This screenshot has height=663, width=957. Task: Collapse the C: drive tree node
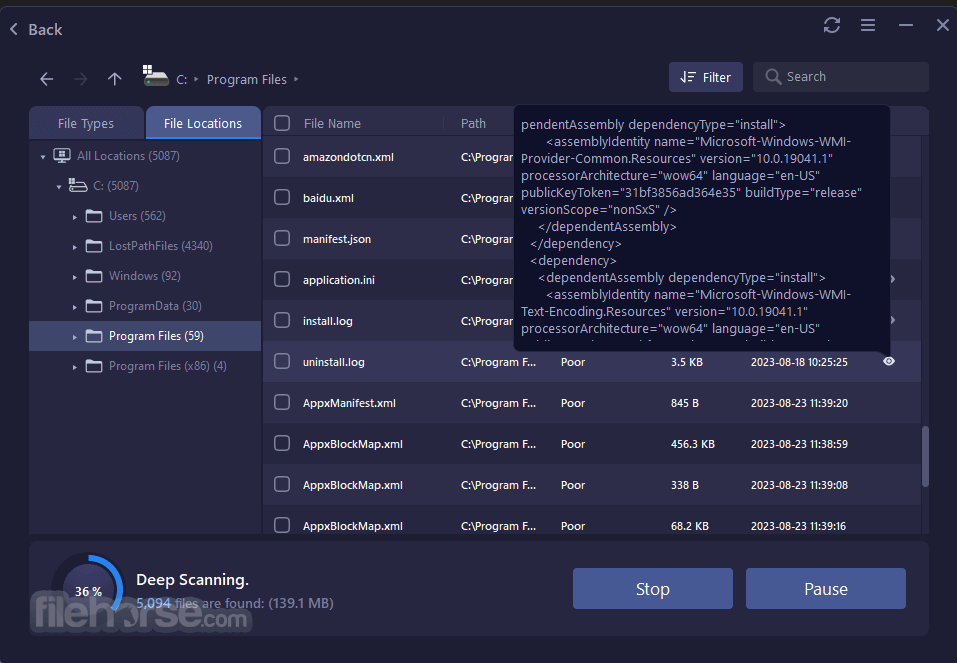(x=59, y=187)
